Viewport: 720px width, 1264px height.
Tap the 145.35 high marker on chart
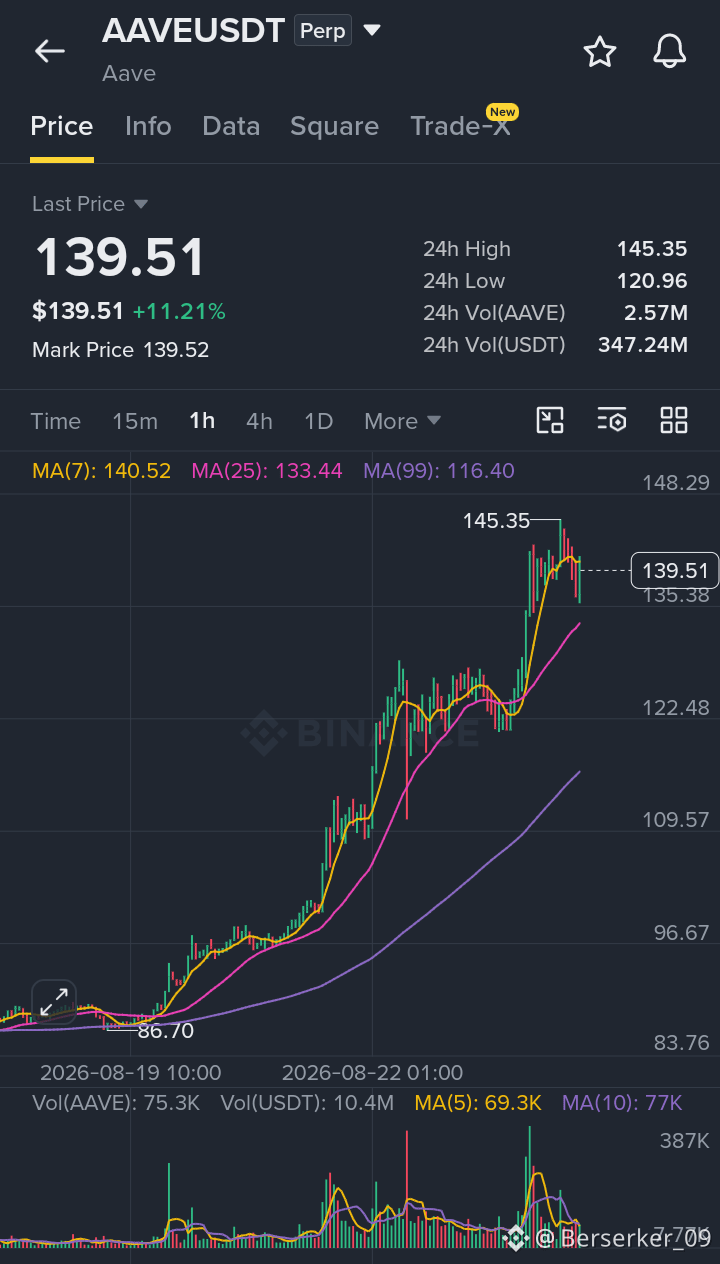click(496, 521)
